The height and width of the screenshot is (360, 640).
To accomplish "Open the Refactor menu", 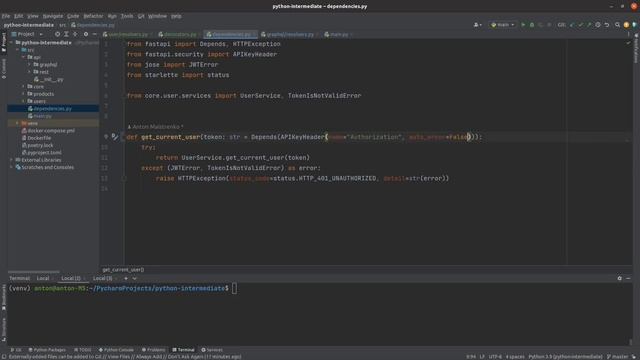I will (x=93, y=16).
